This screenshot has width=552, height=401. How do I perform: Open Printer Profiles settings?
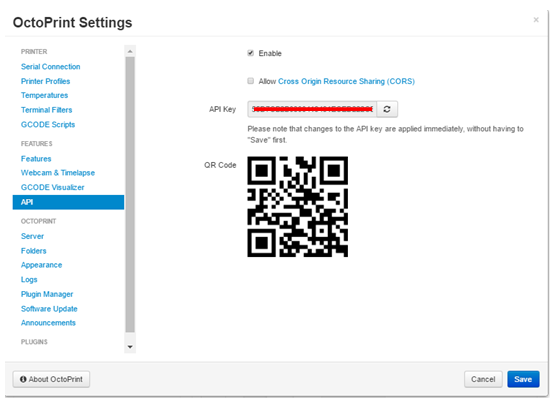45,81
